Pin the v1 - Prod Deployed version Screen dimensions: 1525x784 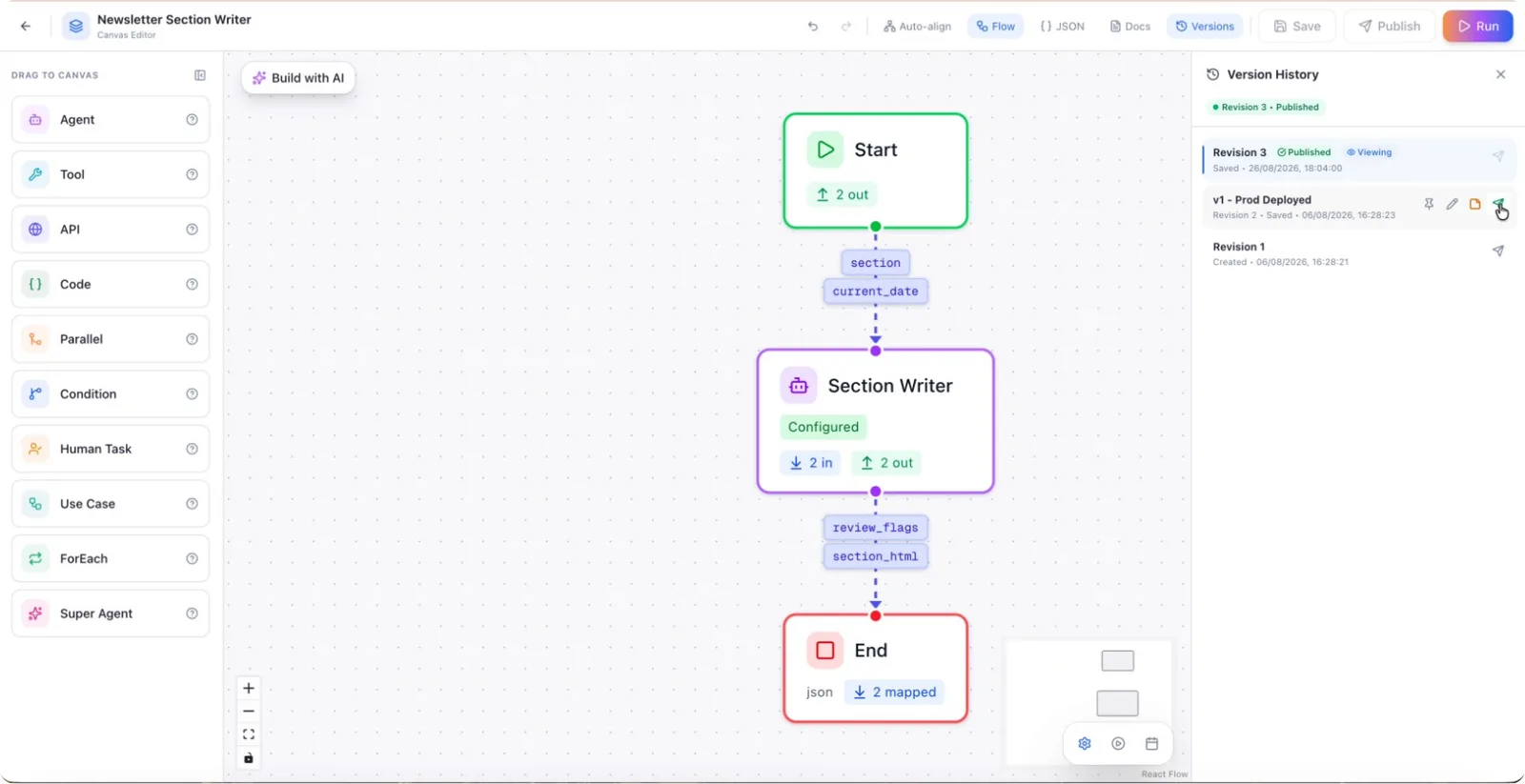coord(1429,204)
